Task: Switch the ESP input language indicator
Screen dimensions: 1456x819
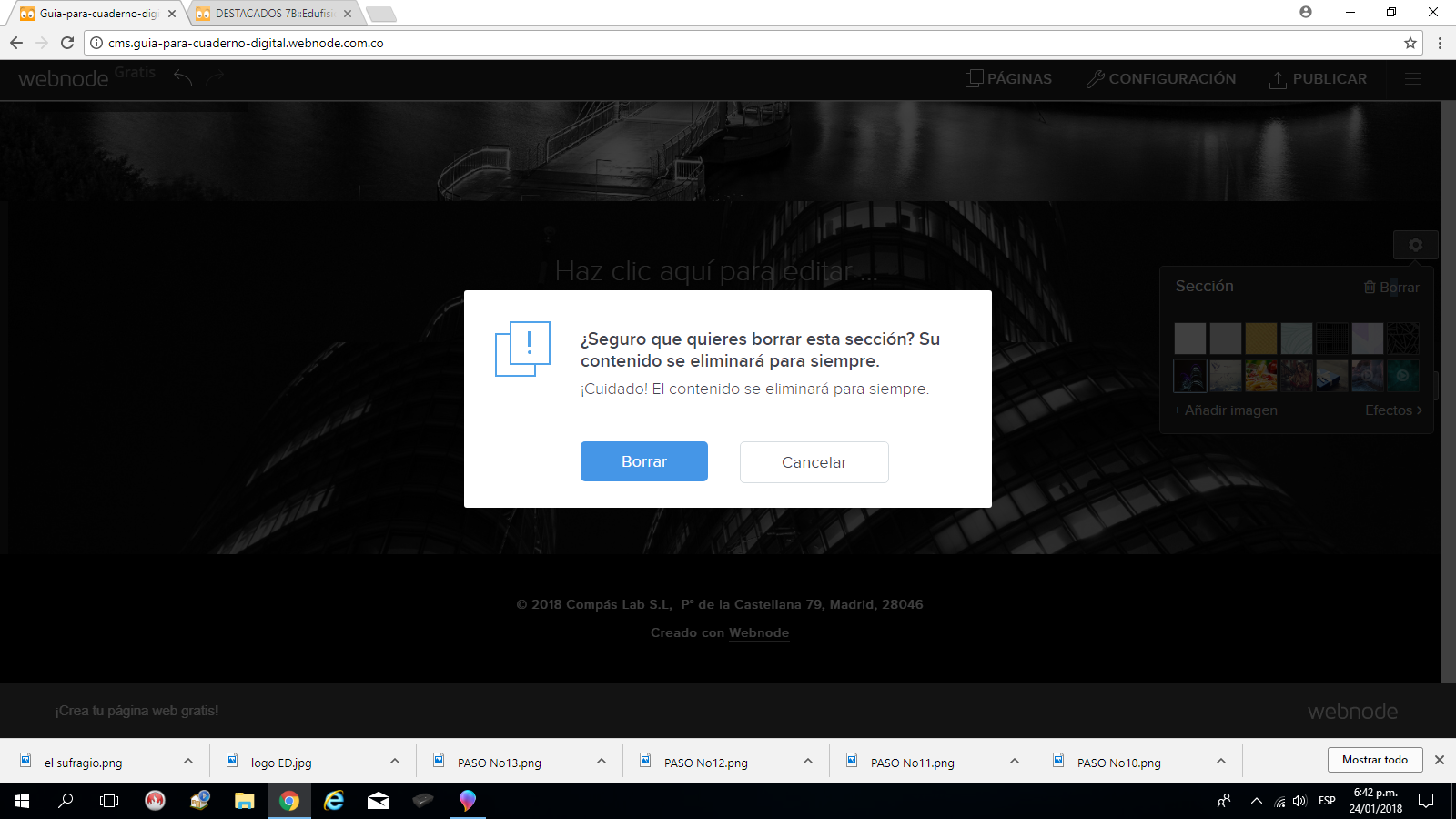Action: (x=1327, y=801)
